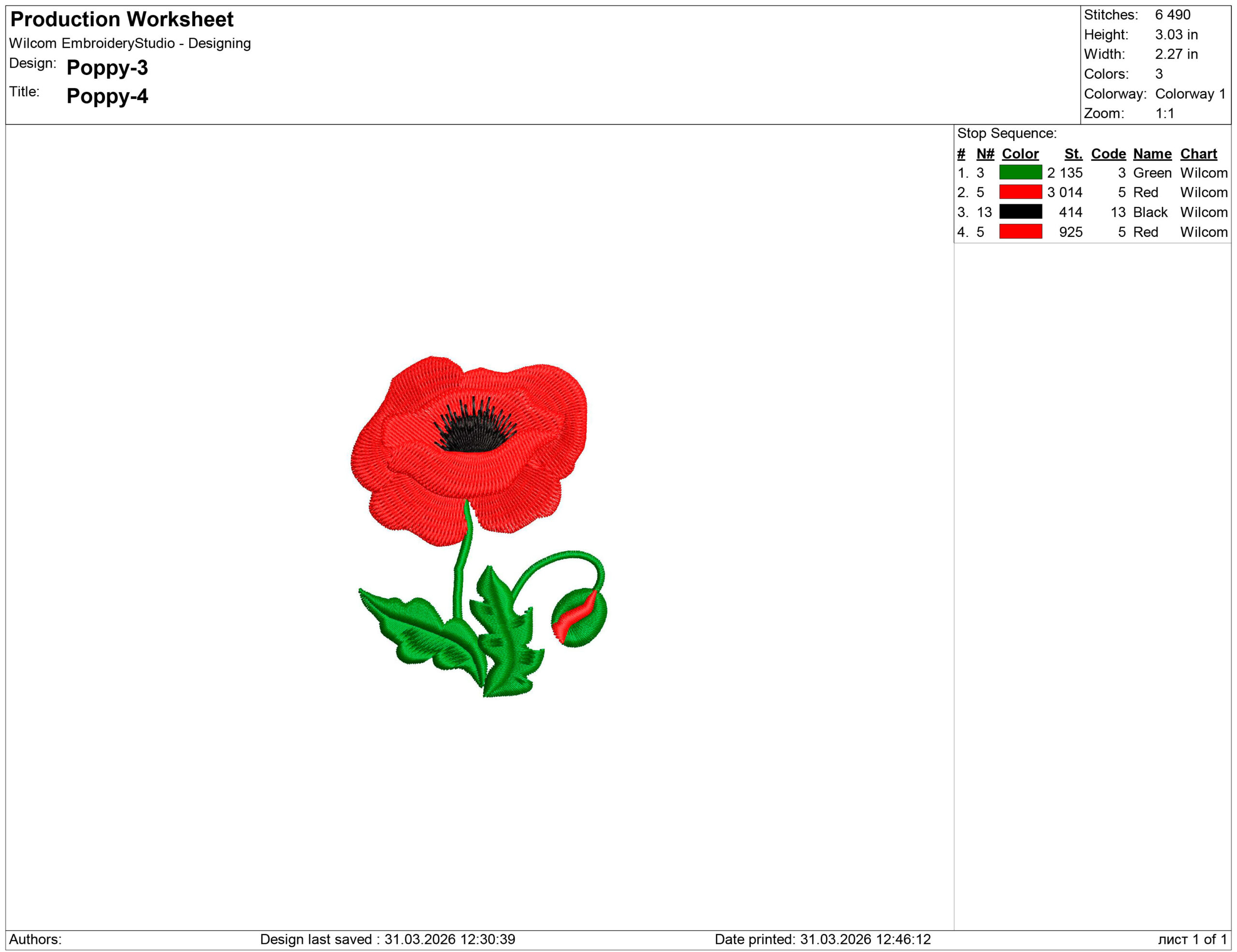The height and width of the screenshot is (952, 1237).
Task: Click the Wilcom chart label for Green
Action: click(1204, 173)
